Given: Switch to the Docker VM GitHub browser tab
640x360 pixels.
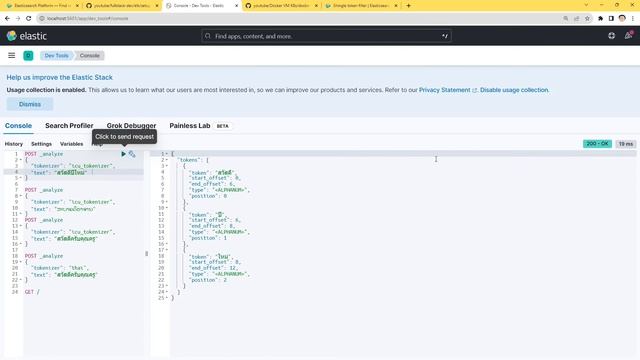Looking at the screenshot, I should pos(282,6).
